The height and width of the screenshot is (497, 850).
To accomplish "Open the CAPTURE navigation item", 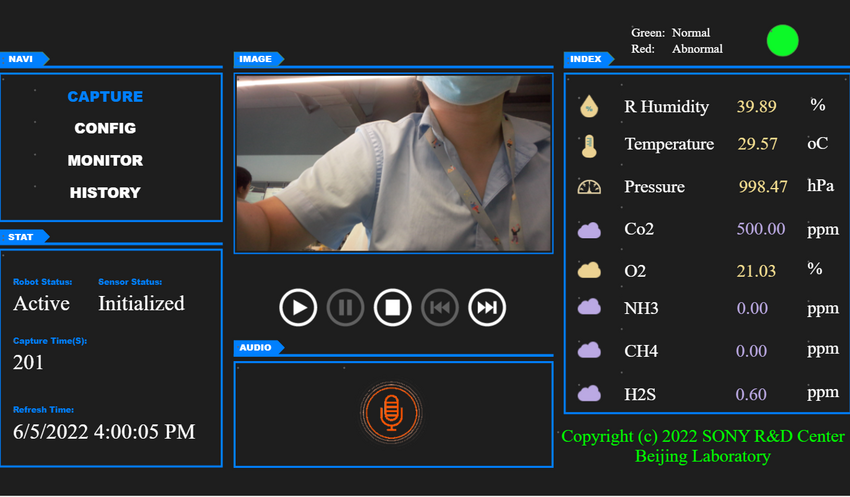I will pyautogui.click(x=105, y=97).
